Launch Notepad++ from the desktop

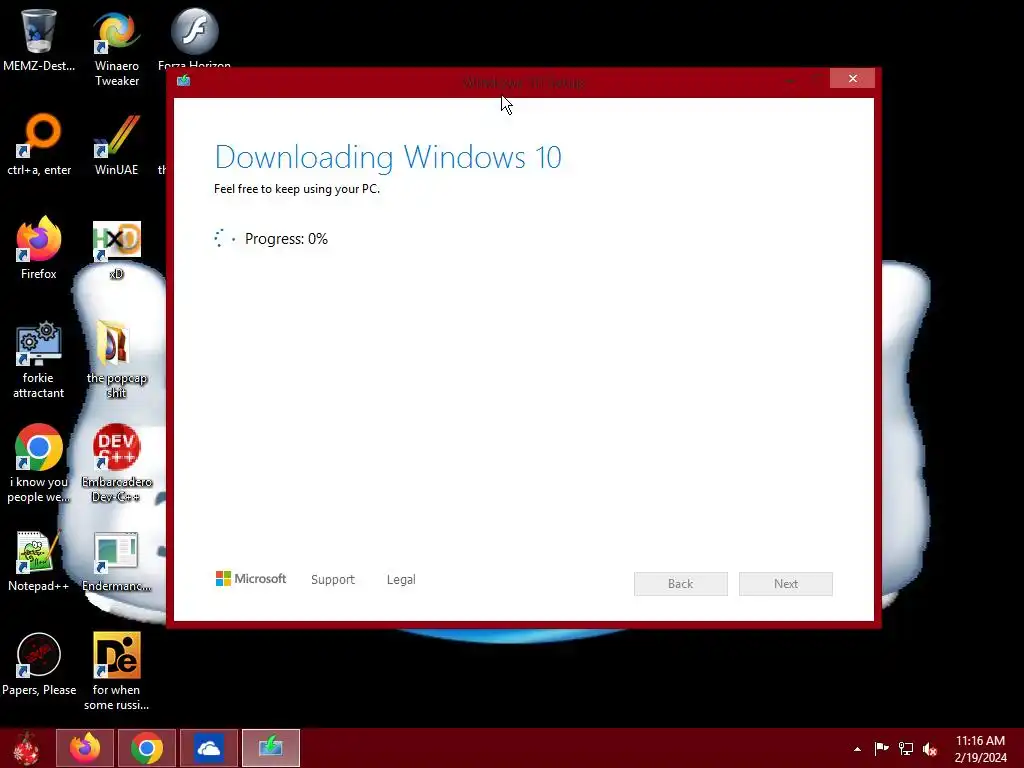(39, 562)
